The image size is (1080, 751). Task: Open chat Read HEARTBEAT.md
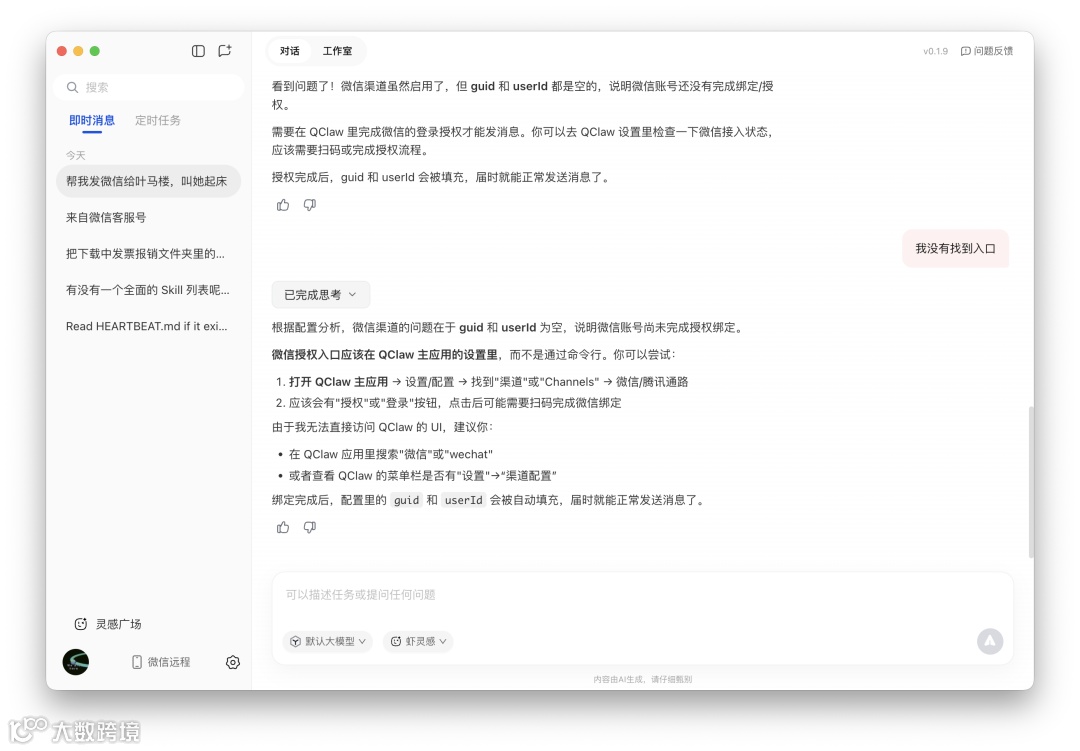pyautogui.click(x=148, y=326)
